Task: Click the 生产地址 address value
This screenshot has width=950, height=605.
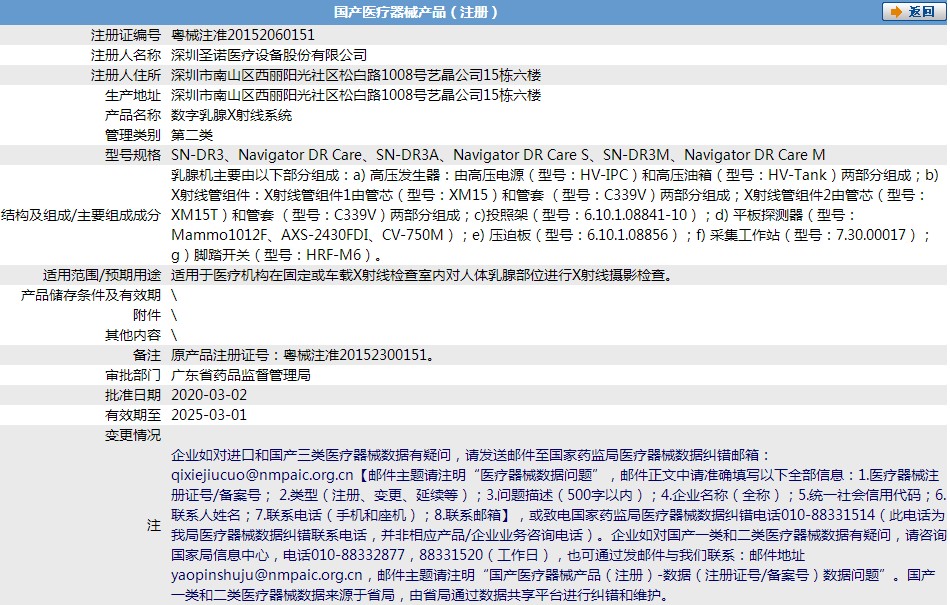Action: tap(356, 95)
